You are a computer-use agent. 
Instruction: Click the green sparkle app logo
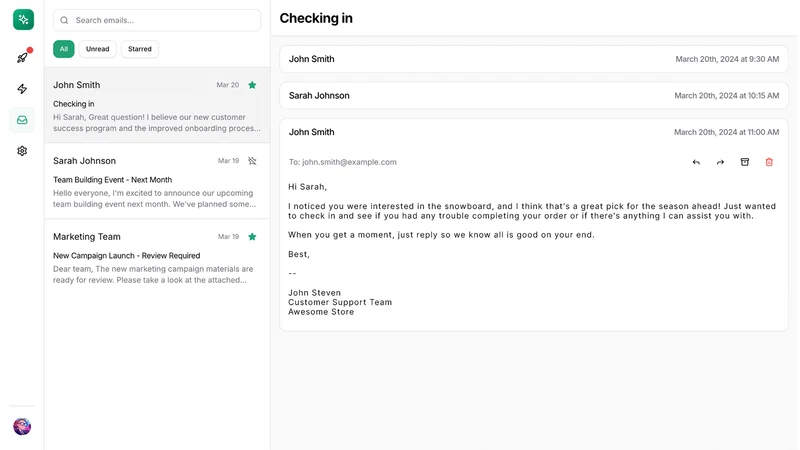tap(23, 20)
